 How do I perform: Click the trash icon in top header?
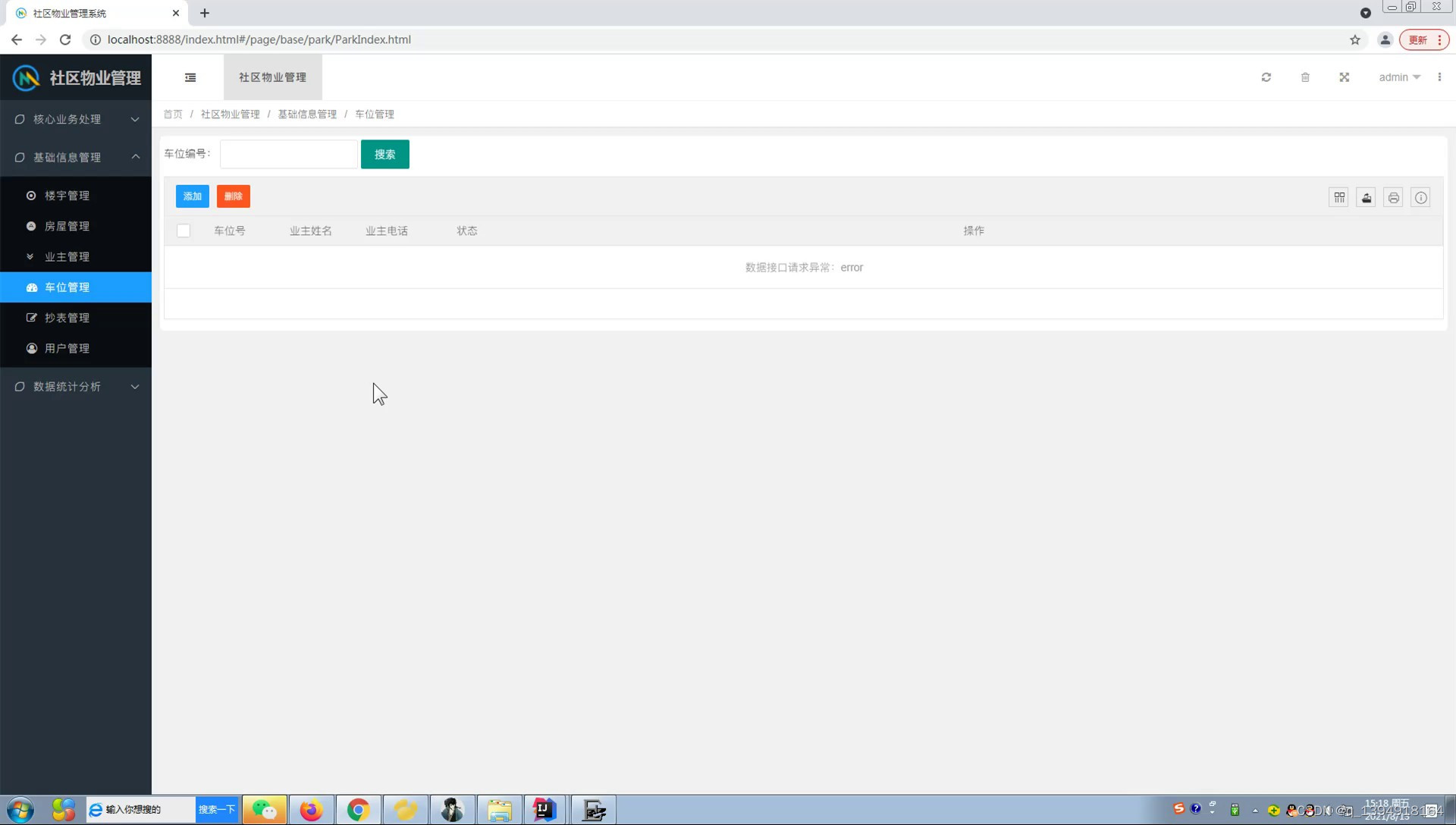pyautogui.click(x=1305, y=77)
